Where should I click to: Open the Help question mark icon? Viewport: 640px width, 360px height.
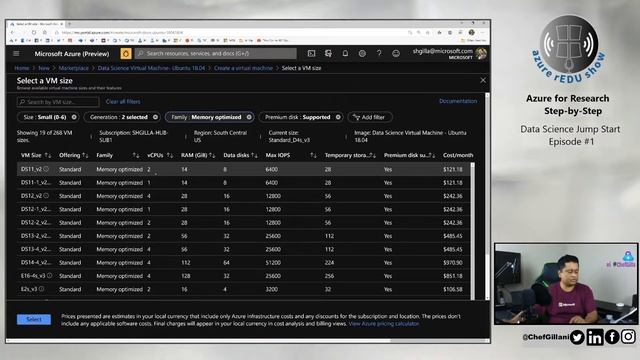379,53
